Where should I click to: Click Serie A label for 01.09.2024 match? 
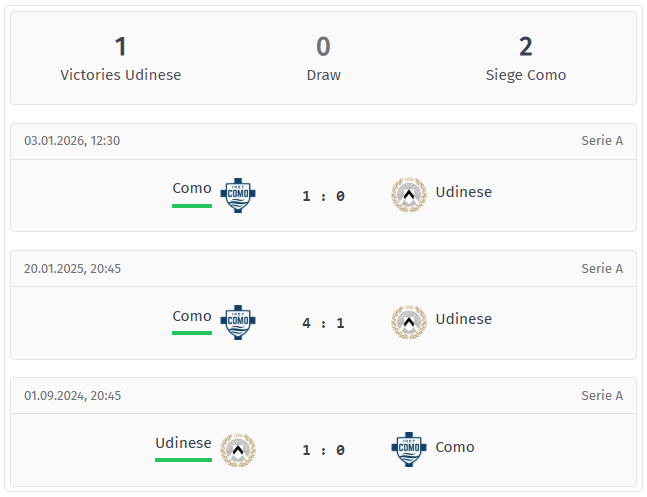coord(602,395)
